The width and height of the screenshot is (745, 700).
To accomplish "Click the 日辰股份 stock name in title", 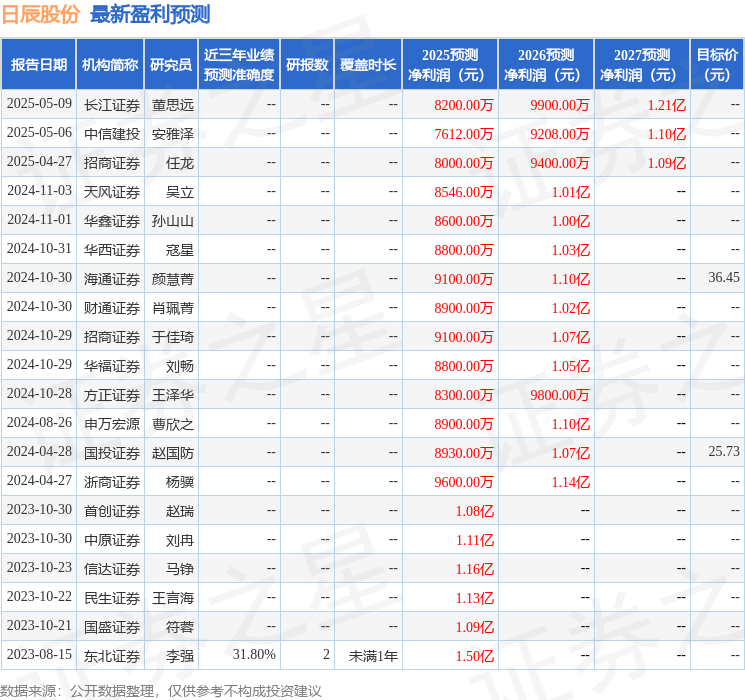I will point(41,14).
